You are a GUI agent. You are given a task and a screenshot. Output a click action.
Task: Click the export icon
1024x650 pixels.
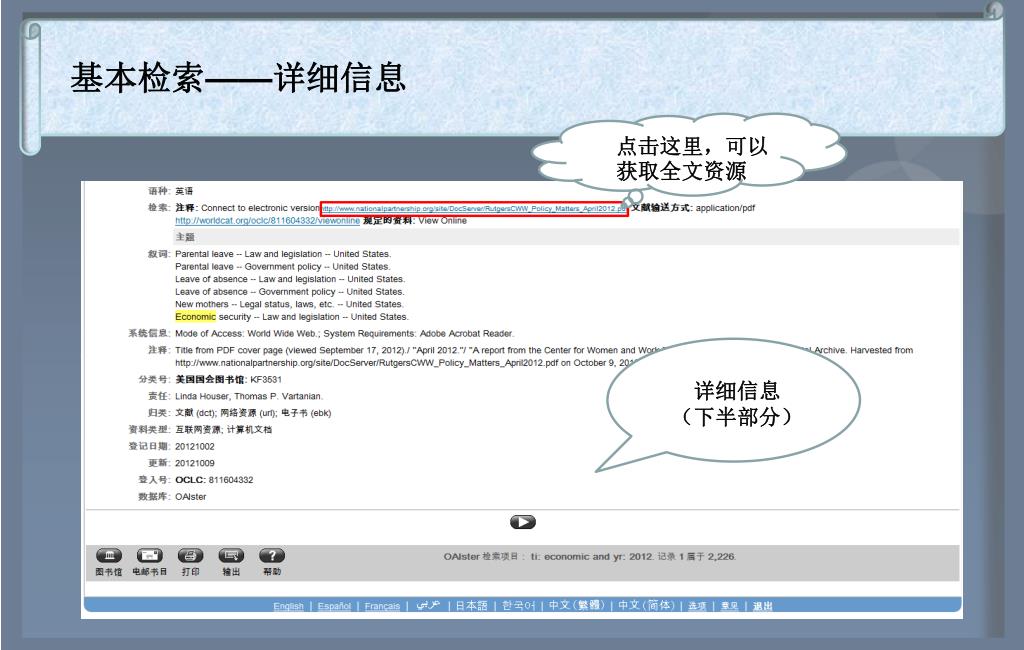pyautogui.click(x=231, y=556)
